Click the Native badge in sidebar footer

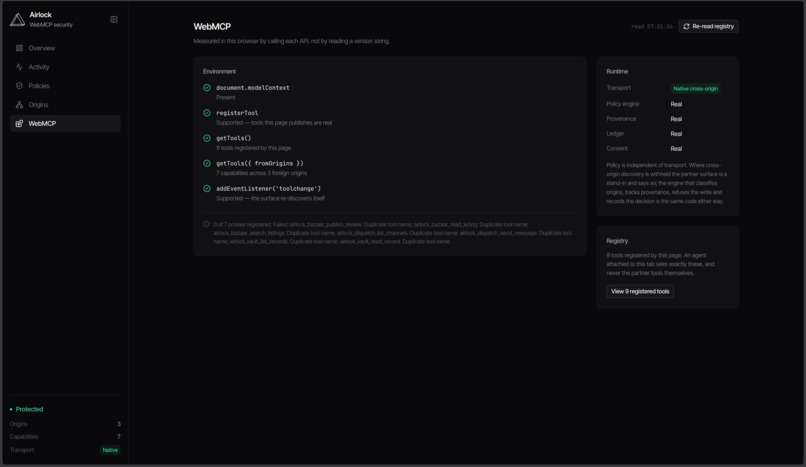110,450
